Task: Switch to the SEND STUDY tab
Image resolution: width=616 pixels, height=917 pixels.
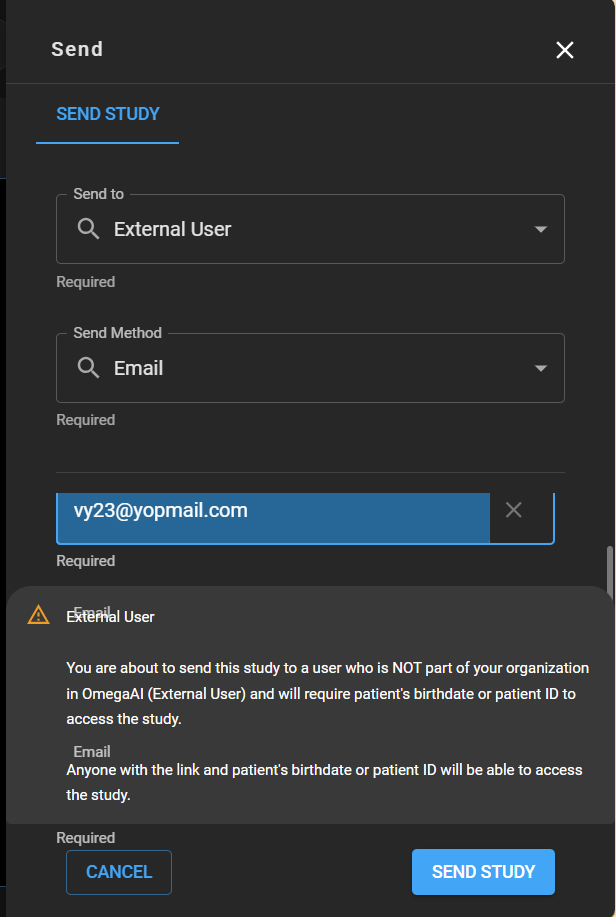Action: [x=108, y=114]
